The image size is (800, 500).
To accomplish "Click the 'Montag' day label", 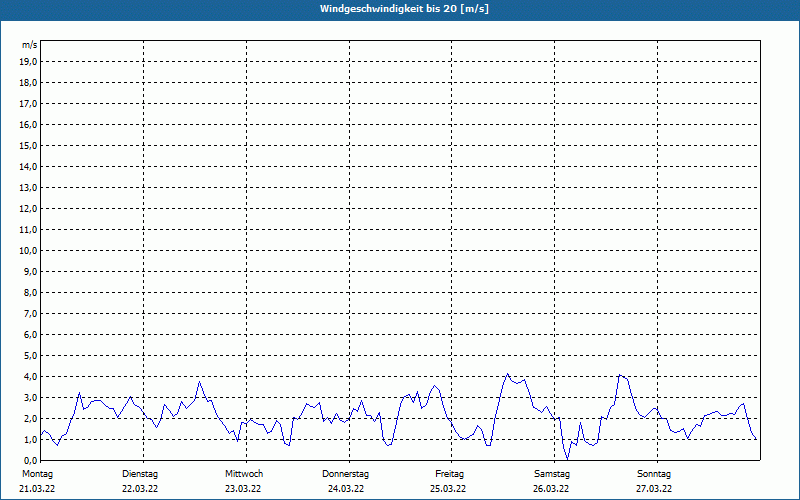I will (37, 474).
